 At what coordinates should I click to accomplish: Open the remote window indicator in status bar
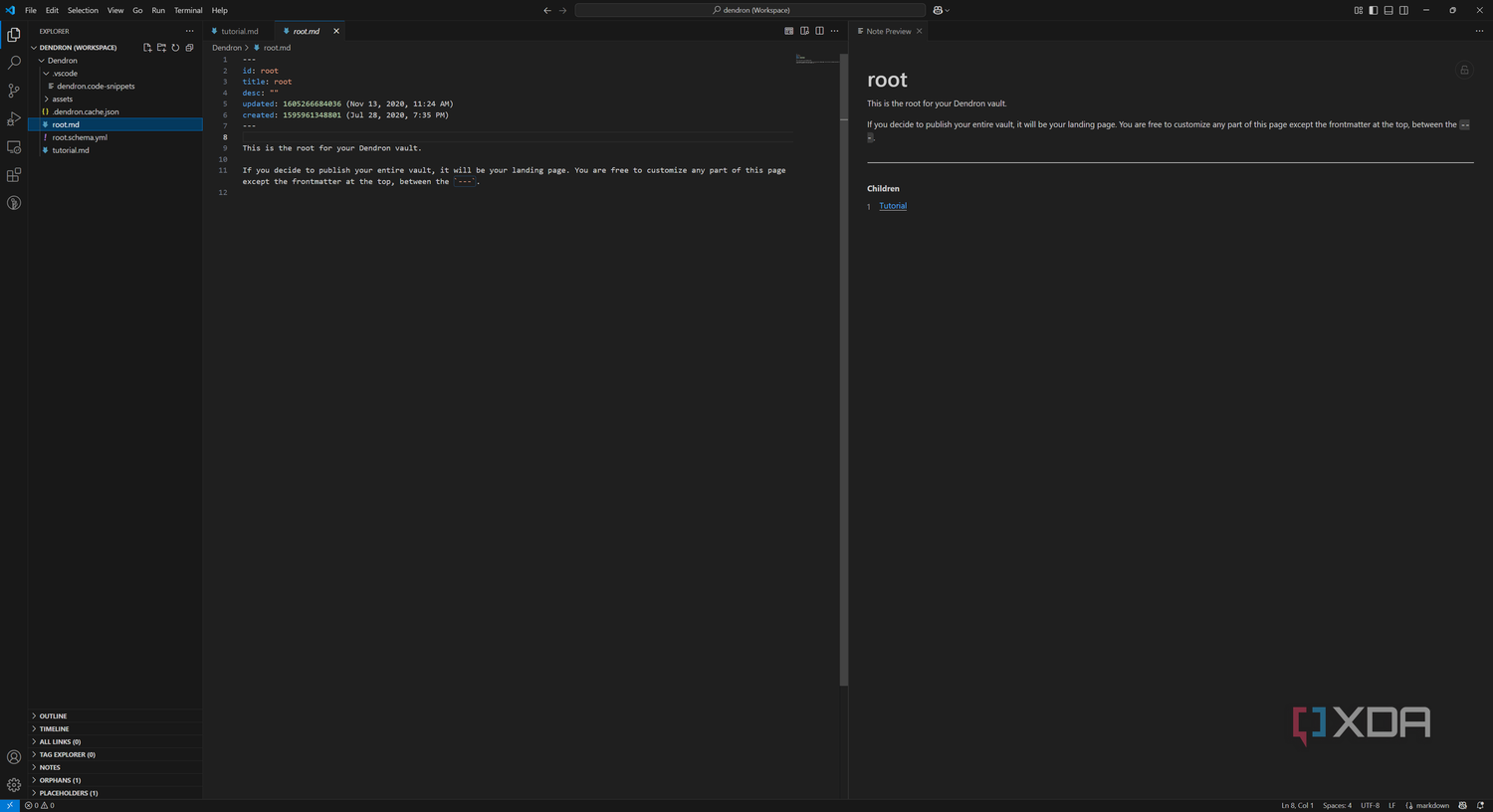[9, 805]
